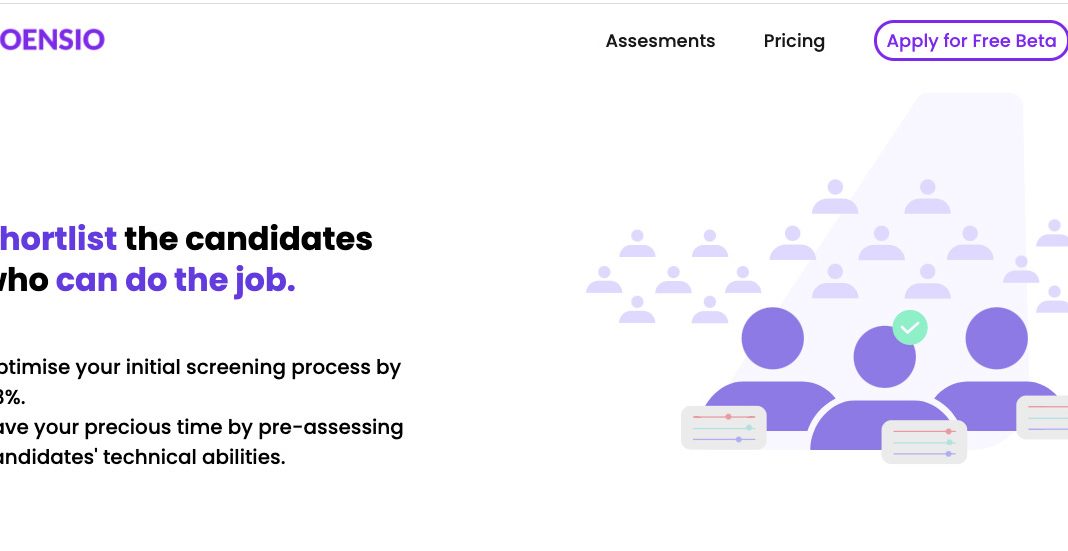This screenshot has height=551, width=1068.
Task: Click the green slider in the center card
Action: coord(924,443)
